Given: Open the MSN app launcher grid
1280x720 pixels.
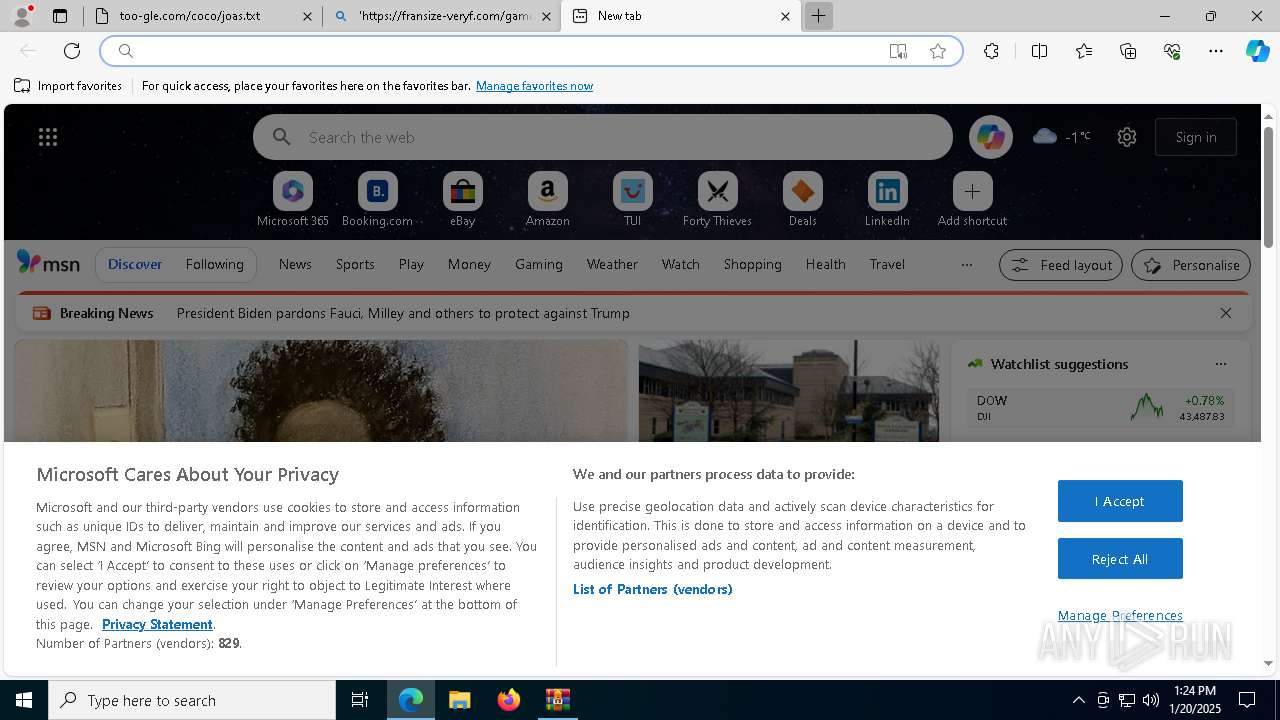Looking at the screenshot, I should pos(48,137).
